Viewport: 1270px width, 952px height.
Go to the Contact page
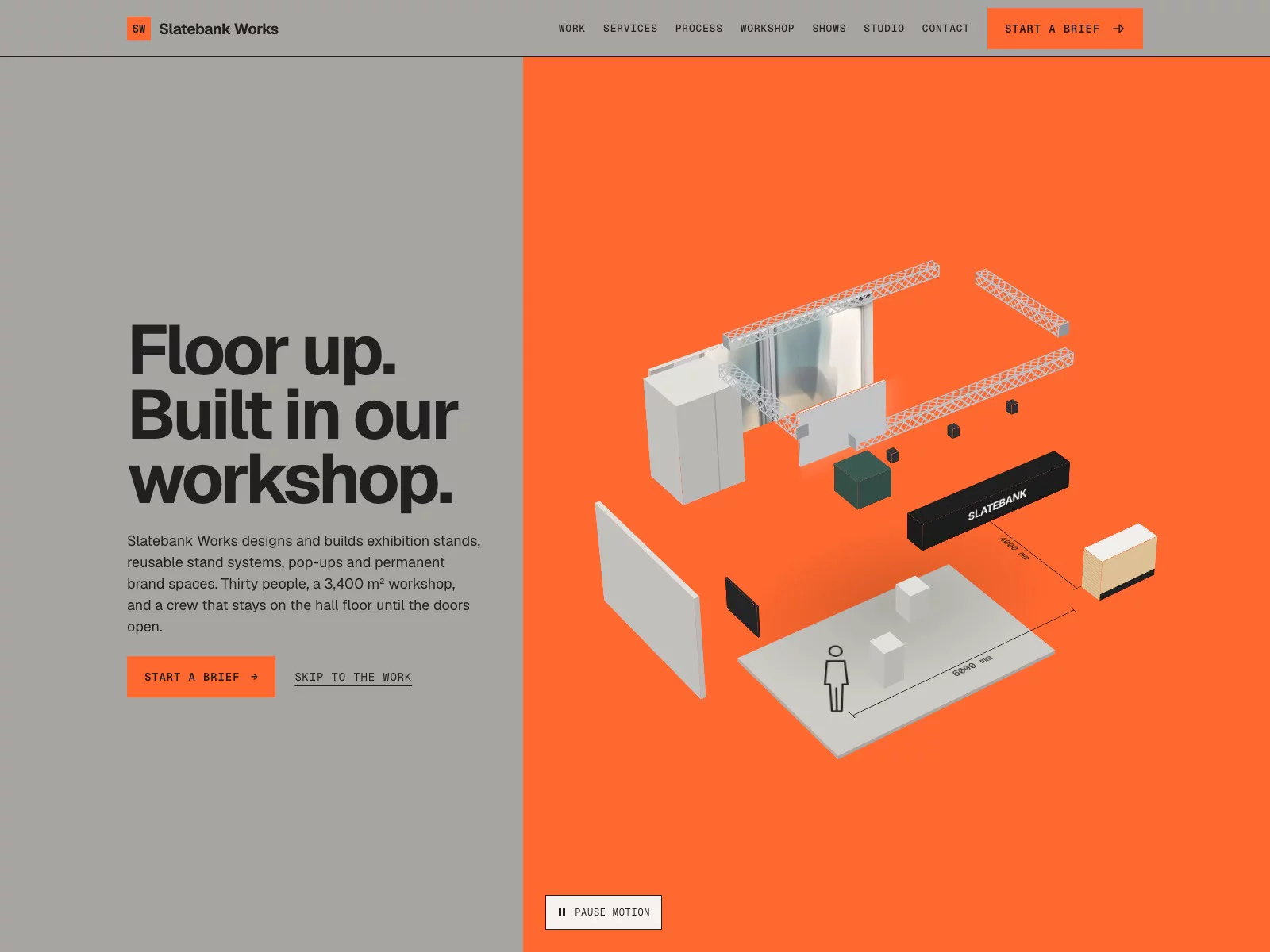pyautogui.click(x=945, y=29)
